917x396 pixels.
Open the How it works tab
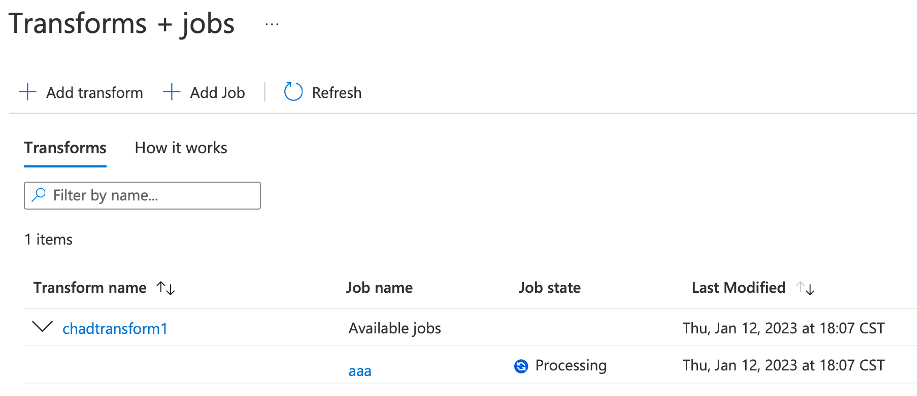pos(181,147)
